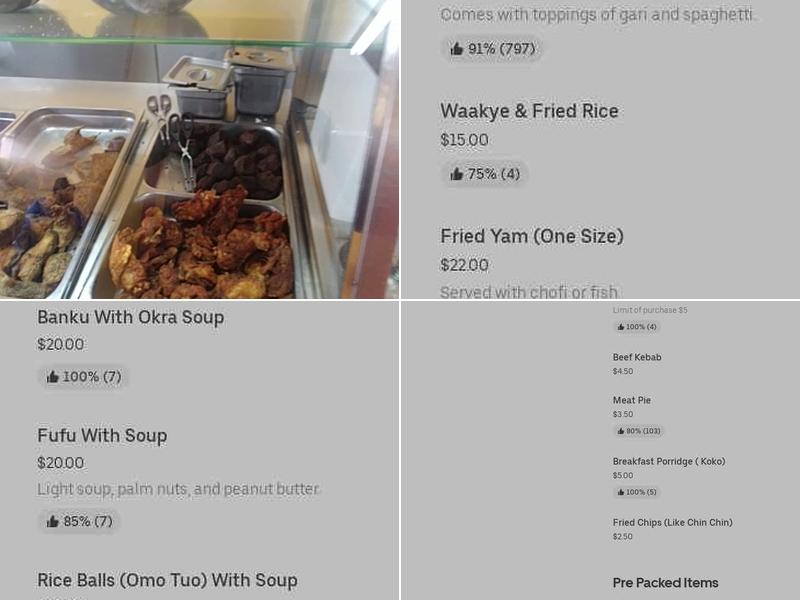This screenshot has width=800, height=600.
Task: Click the thumbs-up 91% (797) rating badge
Action: click(492, 48)
